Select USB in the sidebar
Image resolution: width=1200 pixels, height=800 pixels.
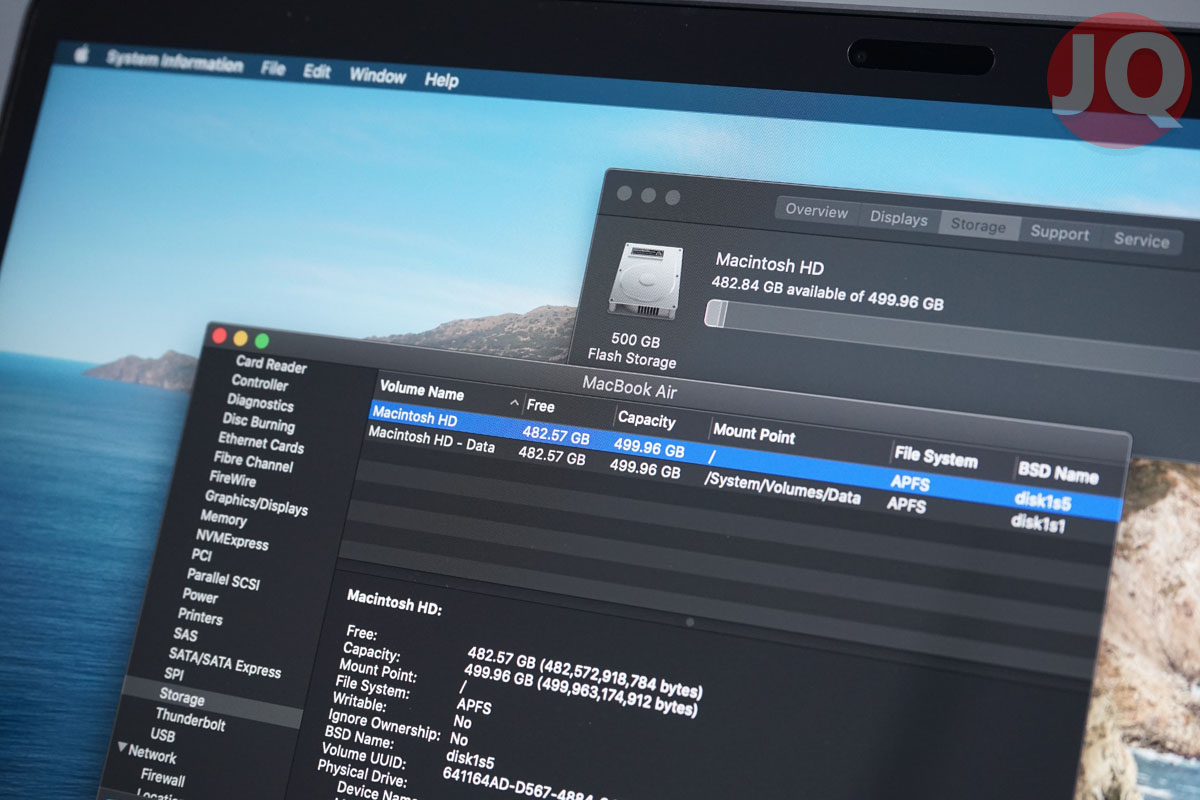click(x=162, y=735)
